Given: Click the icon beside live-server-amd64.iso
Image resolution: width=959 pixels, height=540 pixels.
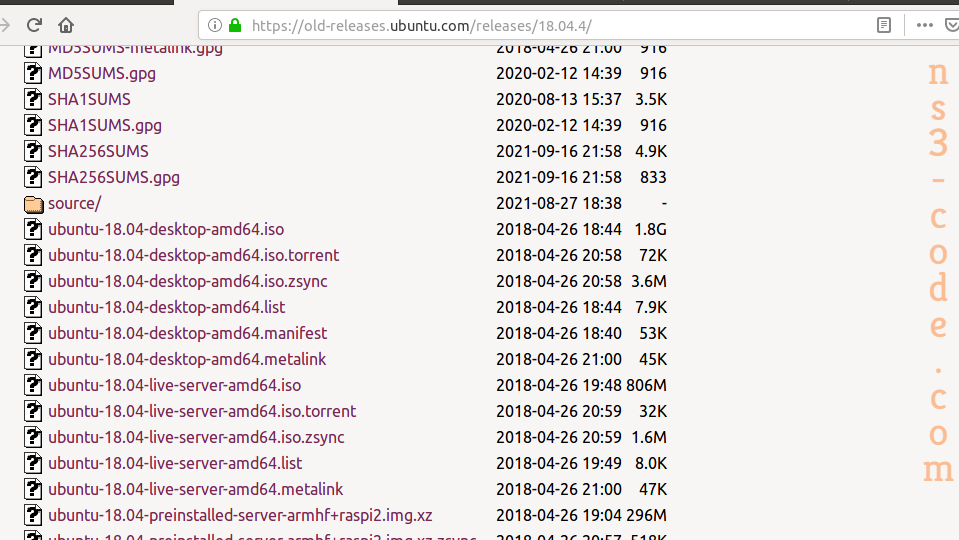Looking at the screenshot, I should click(33, 385).
